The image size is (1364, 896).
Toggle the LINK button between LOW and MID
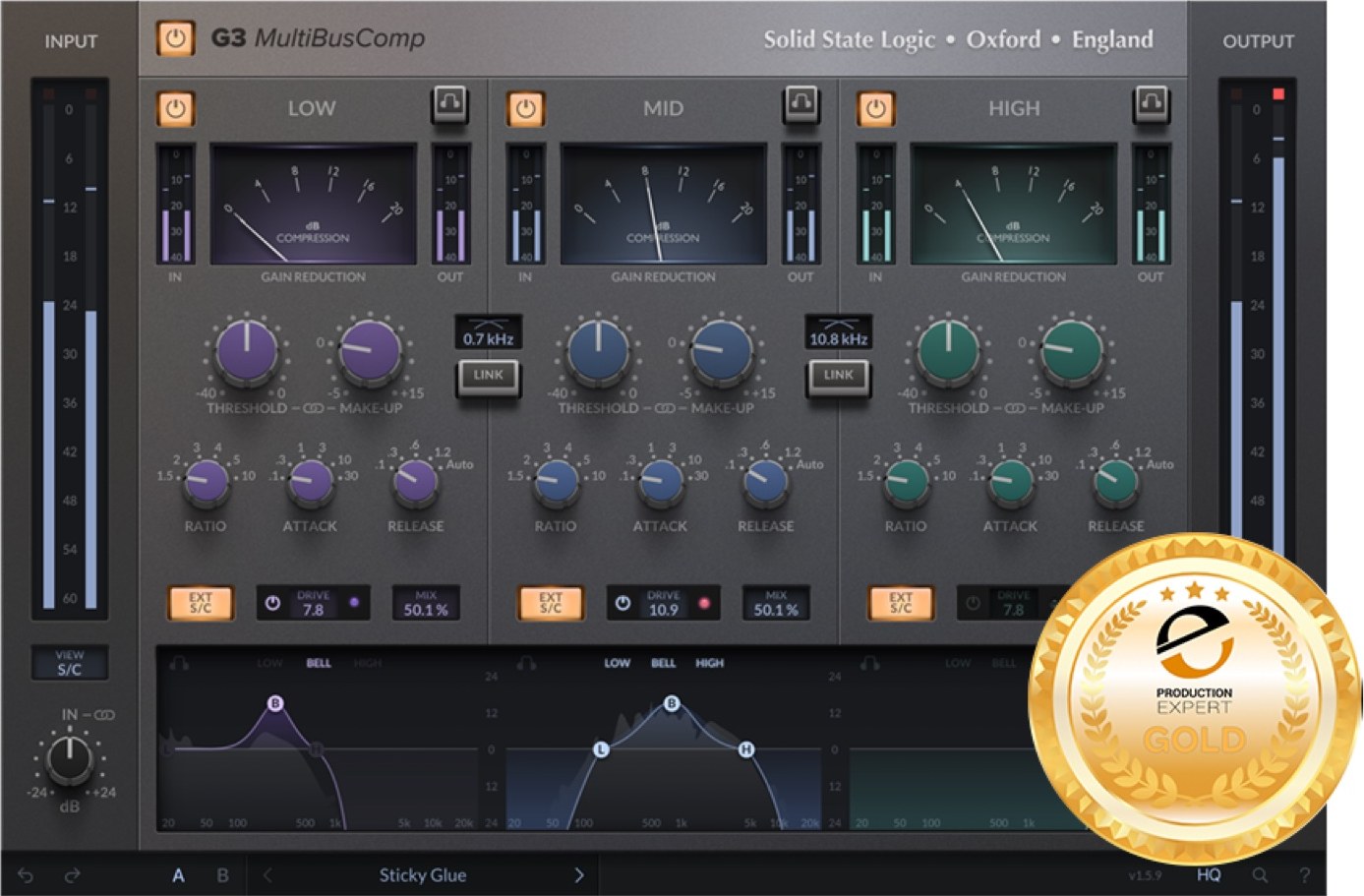point(488,376)
